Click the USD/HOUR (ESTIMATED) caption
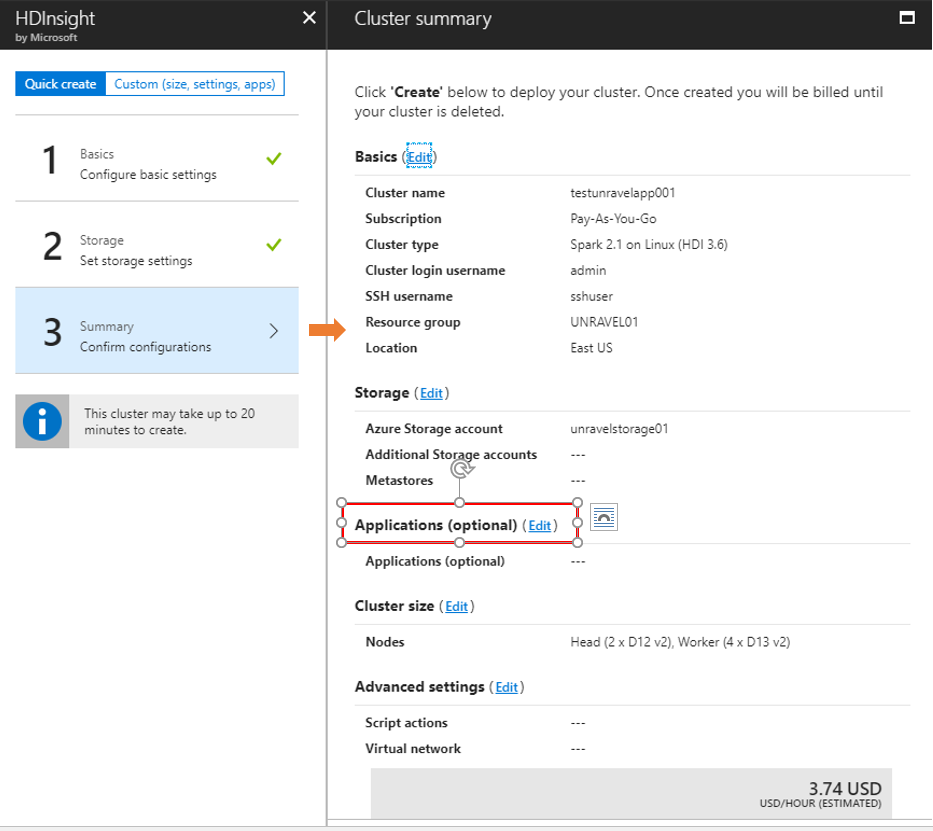 point(821,804)
